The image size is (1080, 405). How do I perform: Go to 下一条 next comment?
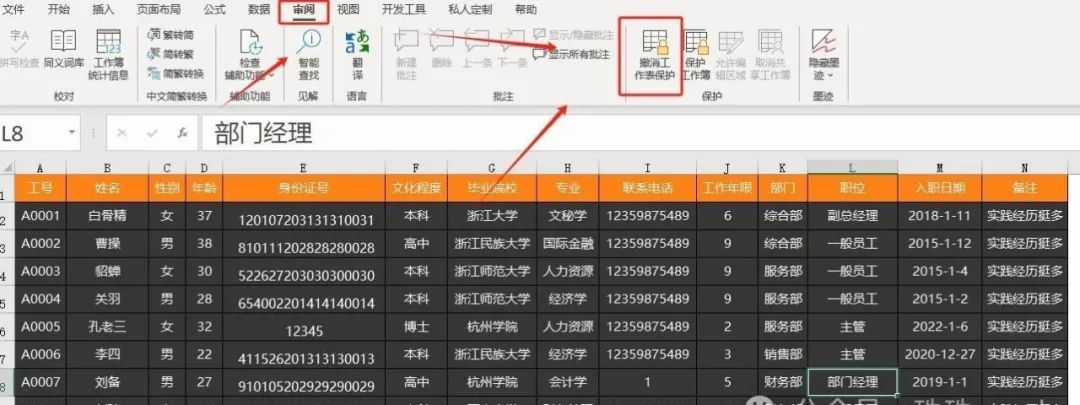(512, 50)
